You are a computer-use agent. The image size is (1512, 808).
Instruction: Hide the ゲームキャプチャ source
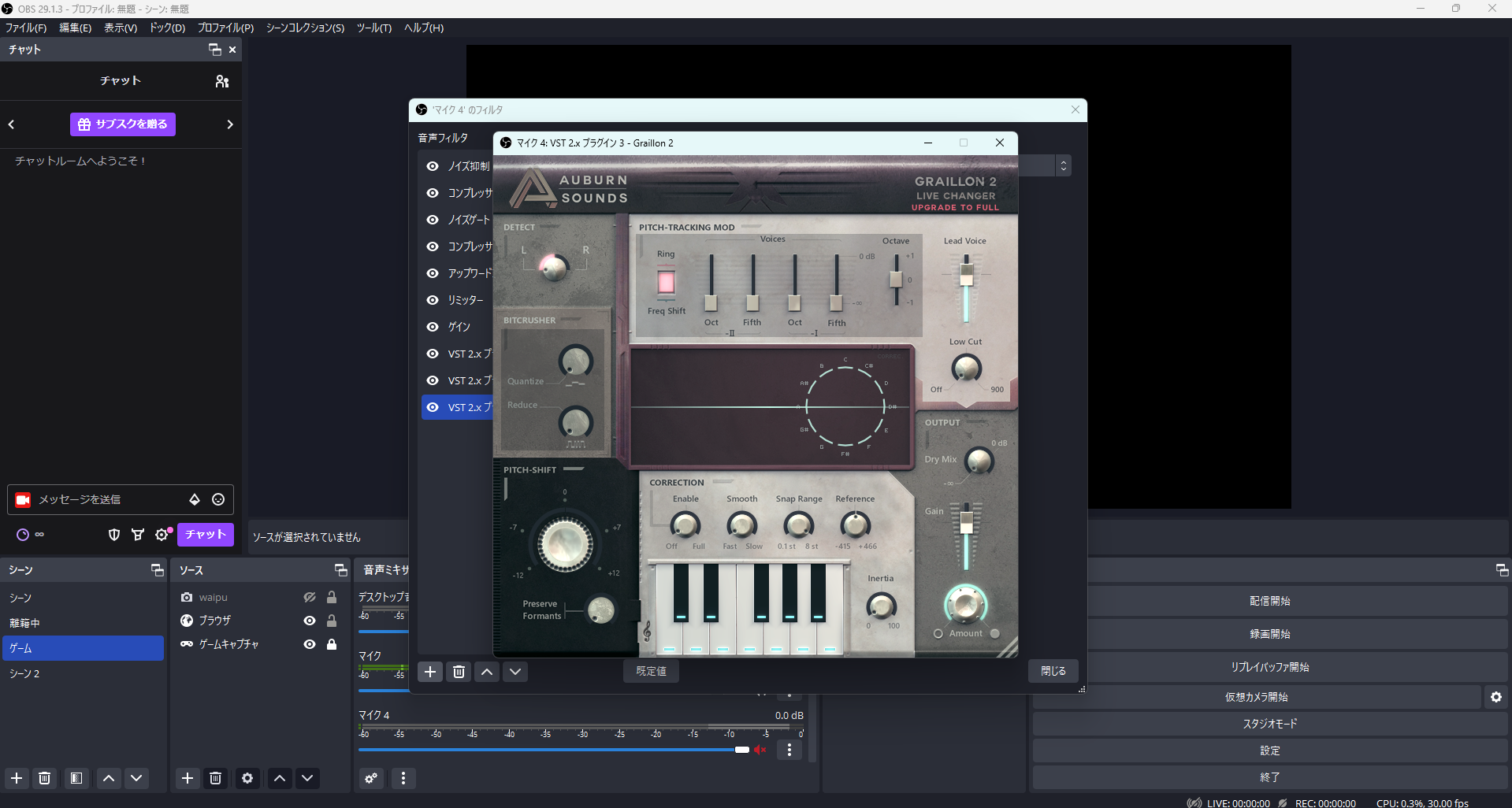(310, 644)
